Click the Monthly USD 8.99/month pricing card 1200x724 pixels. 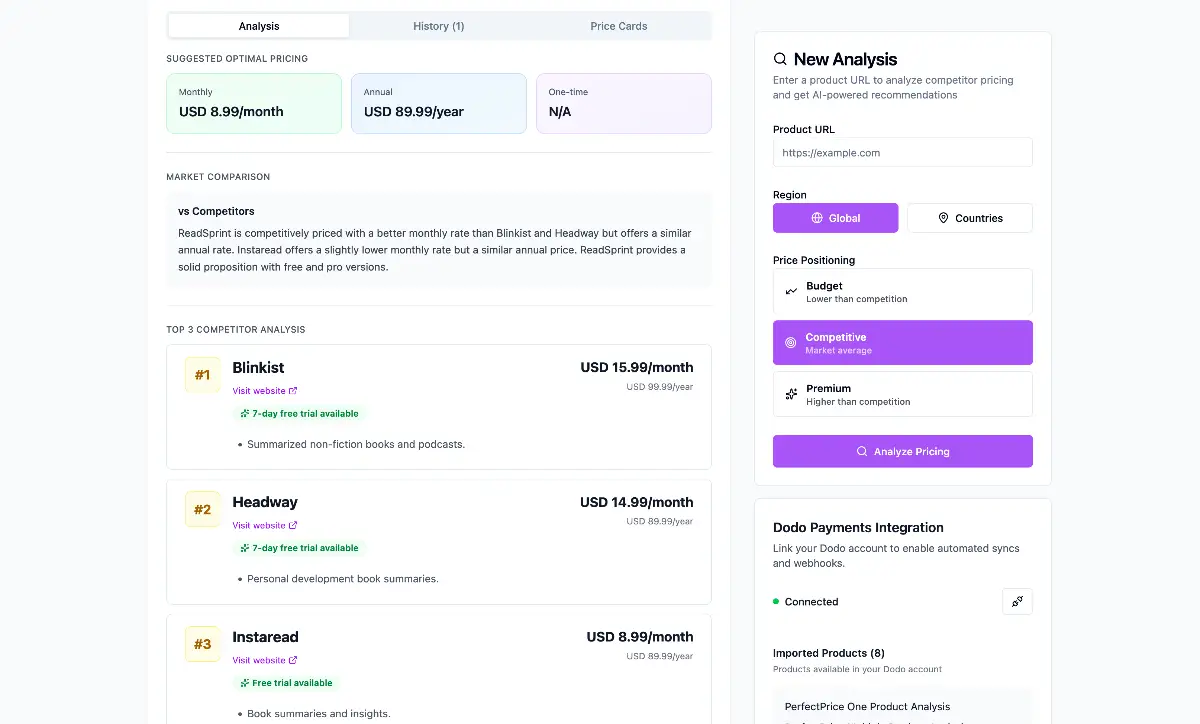[254, 103]
